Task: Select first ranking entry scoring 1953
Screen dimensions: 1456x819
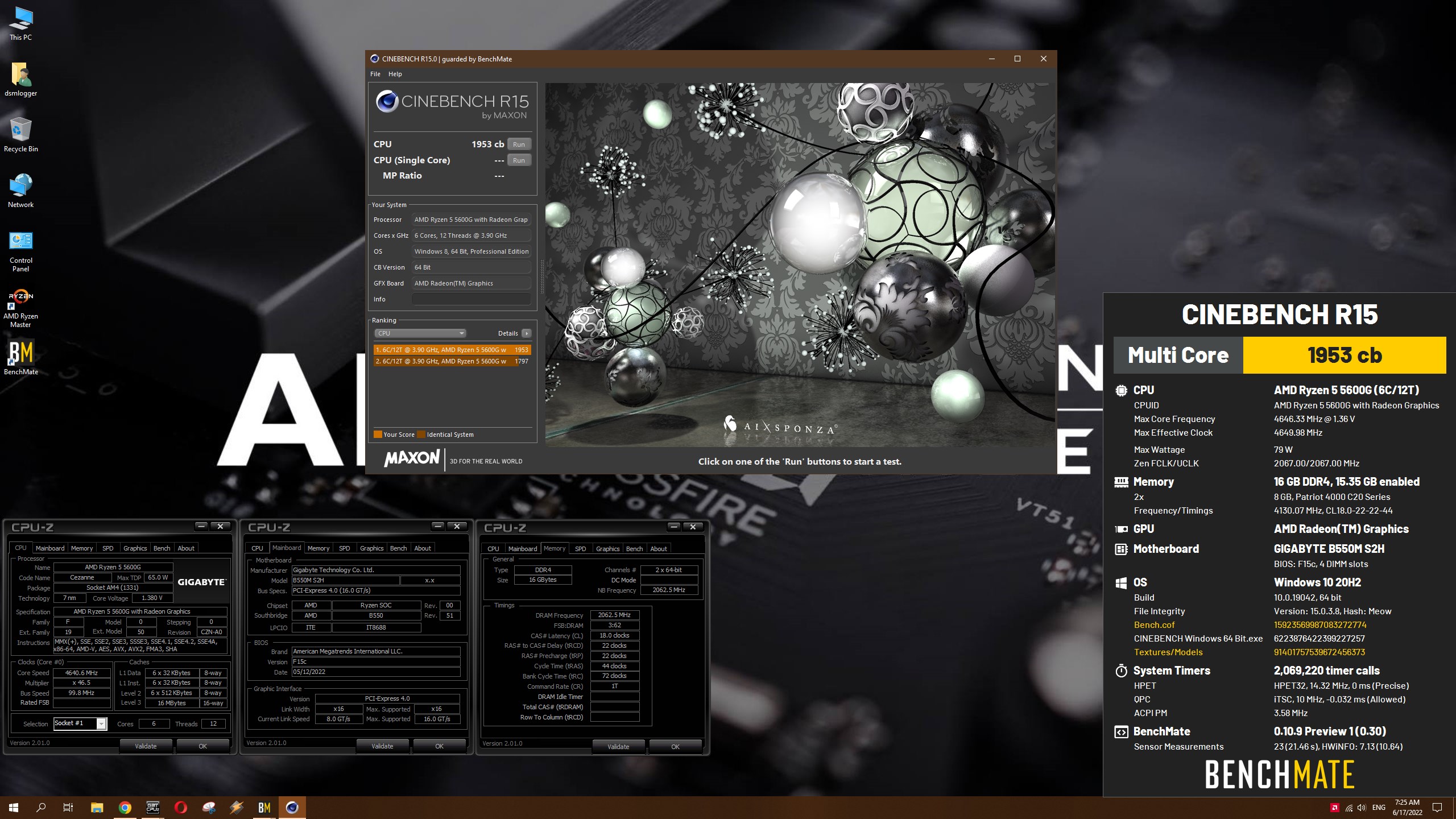Action: 452,350
